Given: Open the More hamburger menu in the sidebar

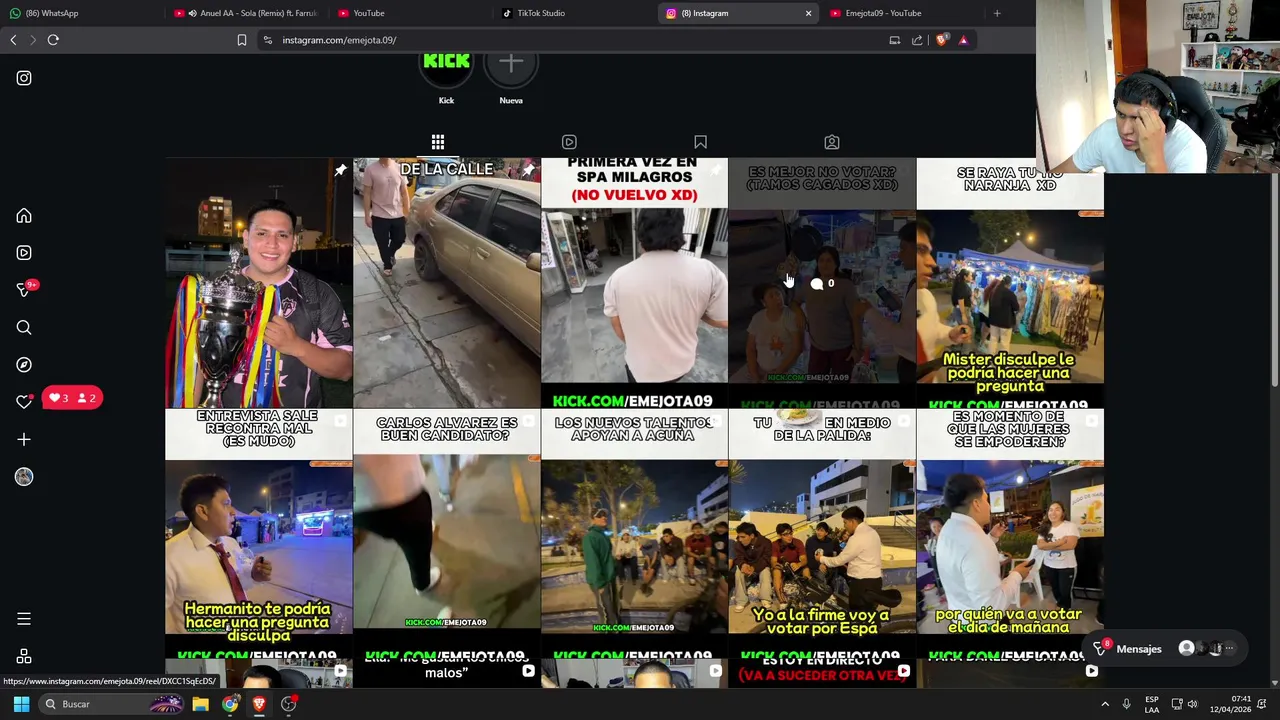Looking at the screenshot, I should [24, 619].
